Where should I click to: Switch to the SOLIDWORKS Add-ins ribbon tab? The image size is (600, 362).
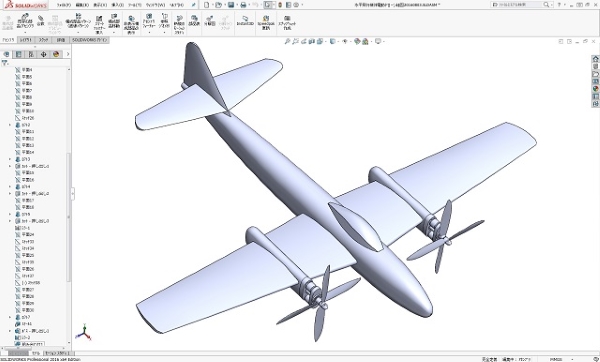[x=90, y=40]
